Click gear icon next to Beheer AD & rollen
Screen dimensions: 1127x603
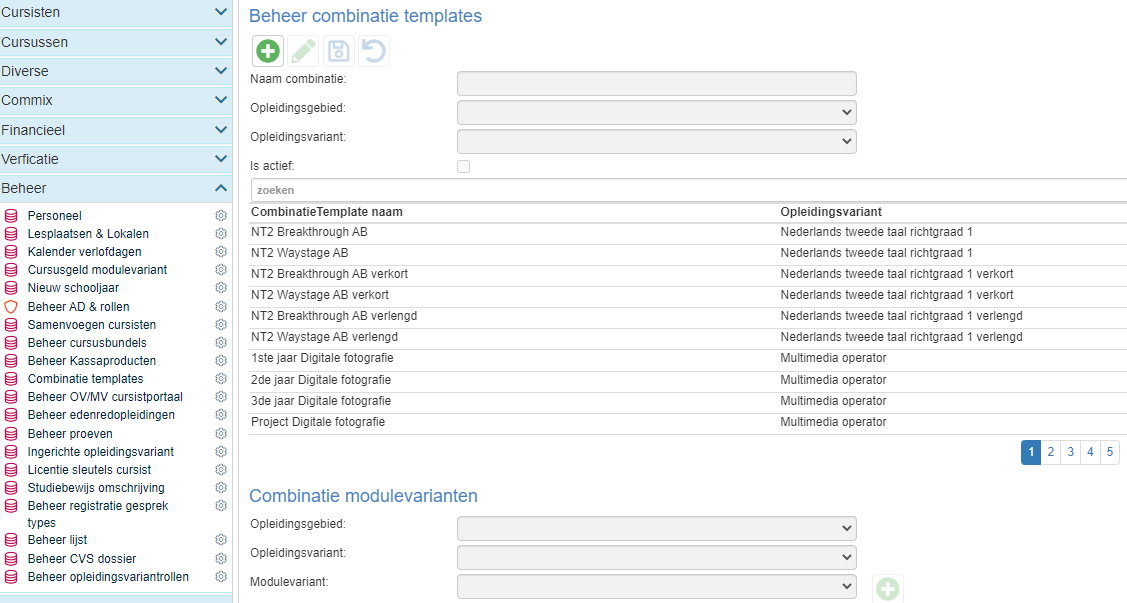coord(221,307)
